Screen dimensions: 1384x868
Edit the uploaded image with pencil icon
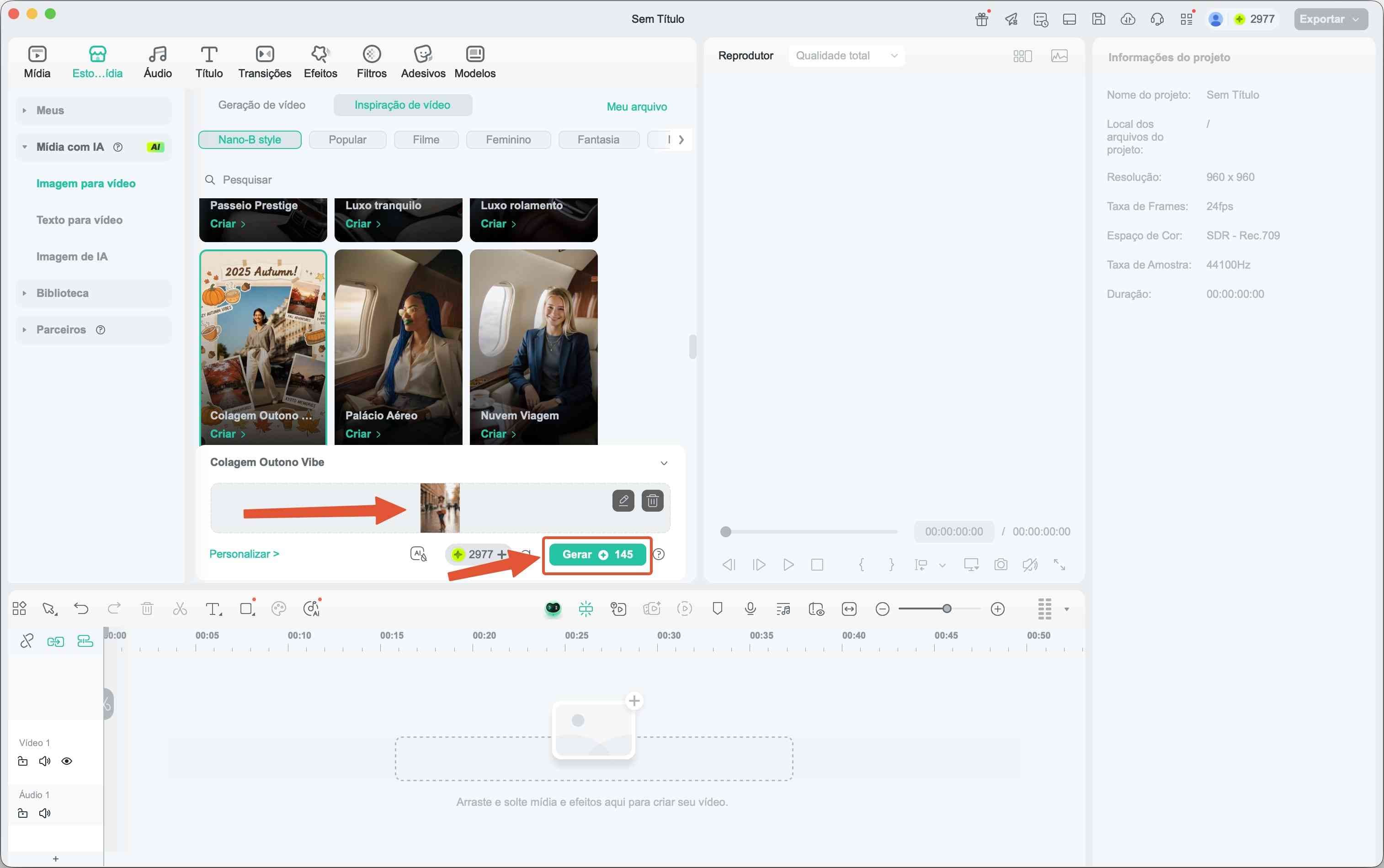(623, 501)
